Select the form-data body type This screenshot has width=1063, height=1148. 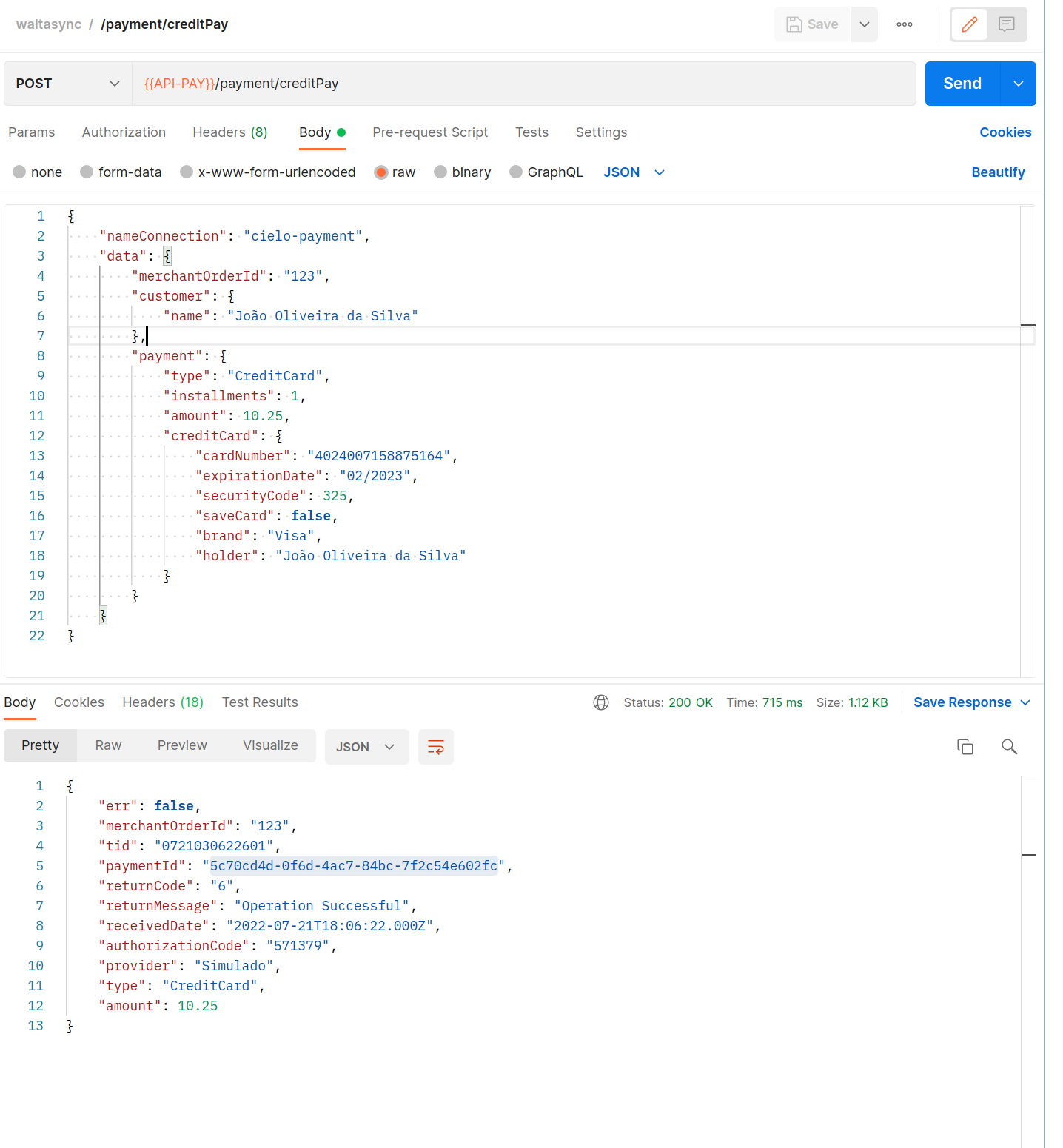pos(121,172)
